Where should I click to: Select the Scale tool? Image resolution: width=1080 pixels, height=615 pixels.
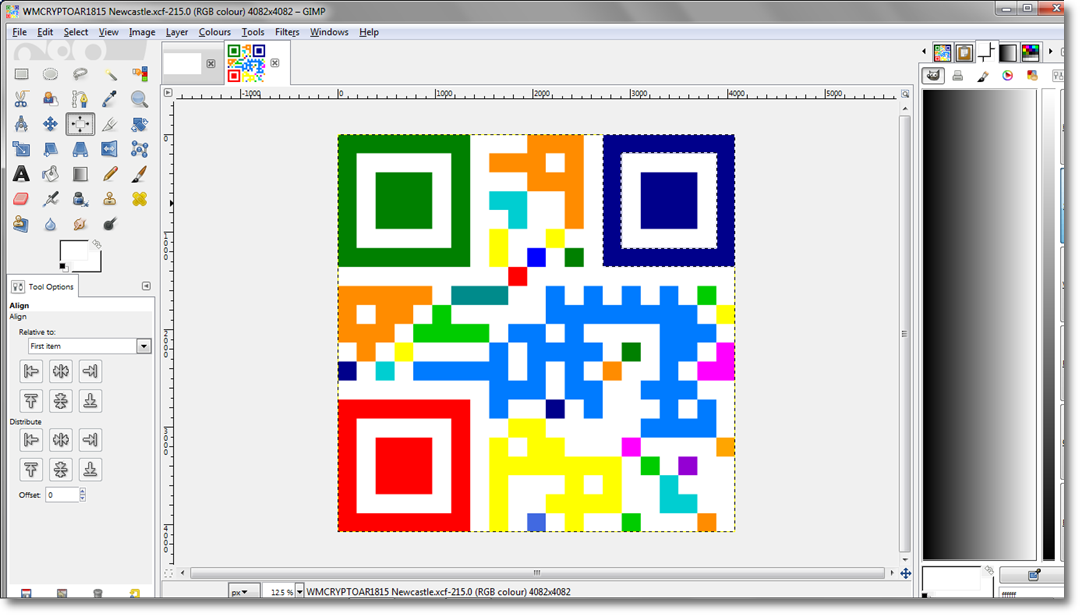click(21, 149)
